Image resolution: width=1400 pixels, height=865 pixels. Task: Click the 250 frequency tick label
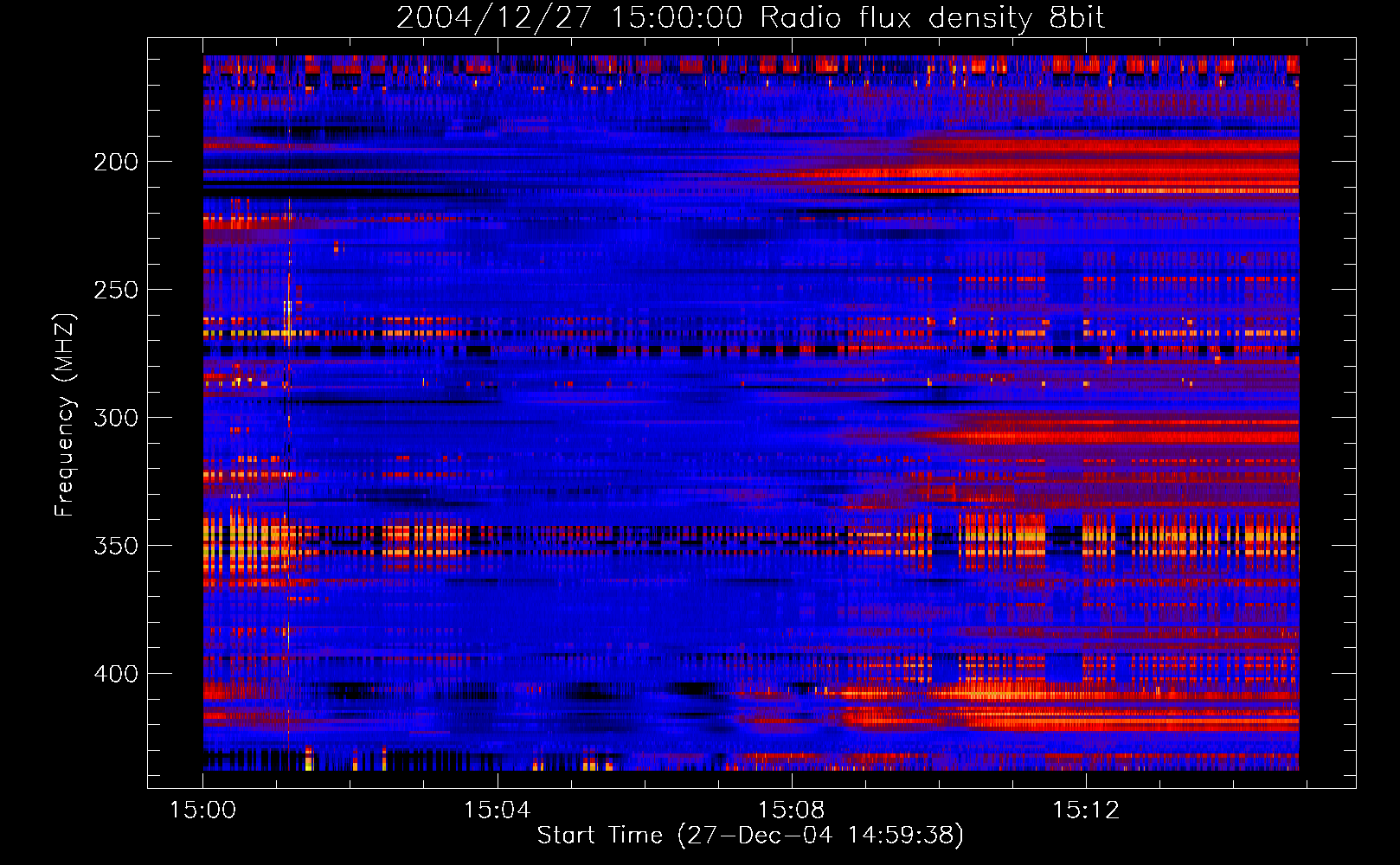pos(116,290)
